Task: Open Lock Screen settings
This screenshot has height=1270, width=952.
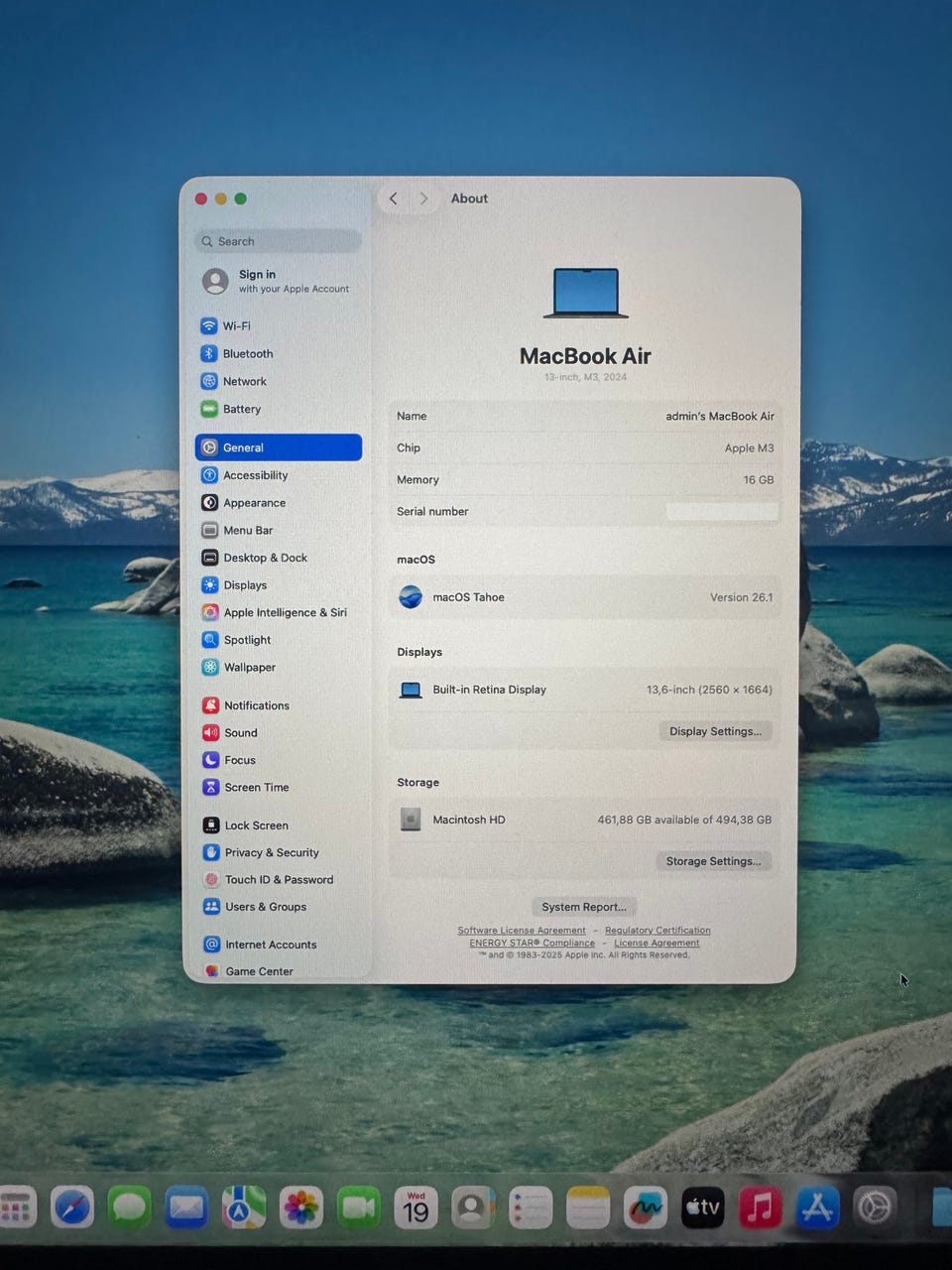Action: pyautogui.click(x=278, y=825)
